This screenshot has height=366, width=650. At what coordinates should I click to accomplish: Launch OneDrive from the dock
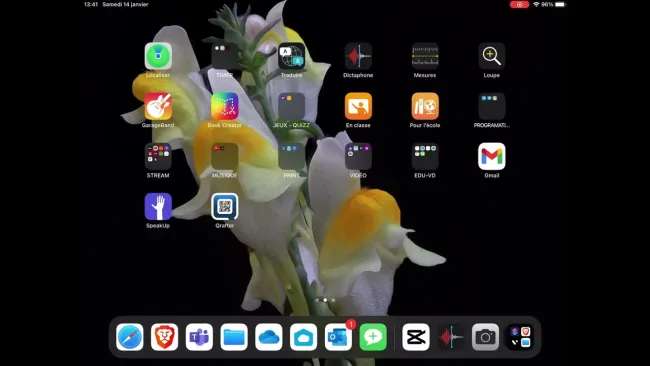click(269, 337)
